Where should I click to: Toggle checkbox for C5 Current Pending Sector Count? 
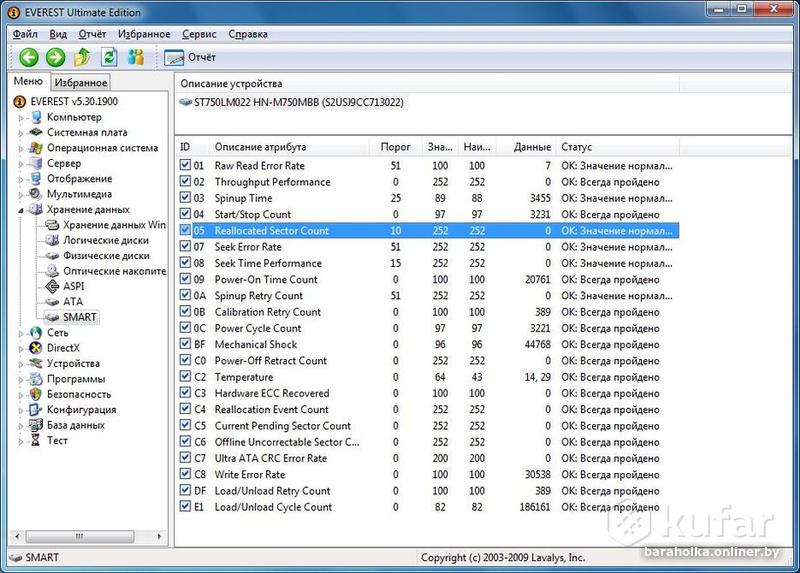185,426
